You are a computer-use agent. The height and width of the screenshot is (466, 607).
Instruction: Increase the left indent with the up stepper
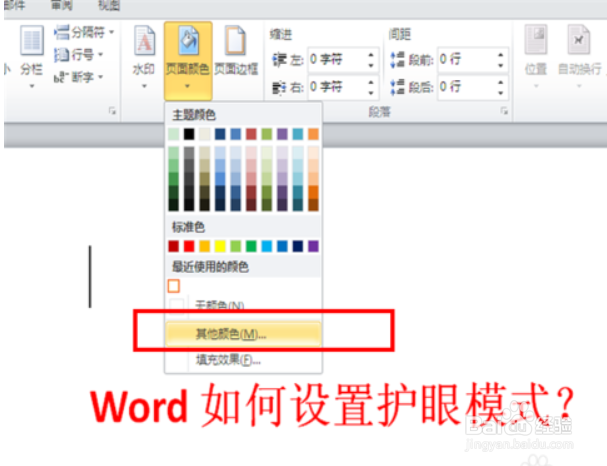click(371, 55)
